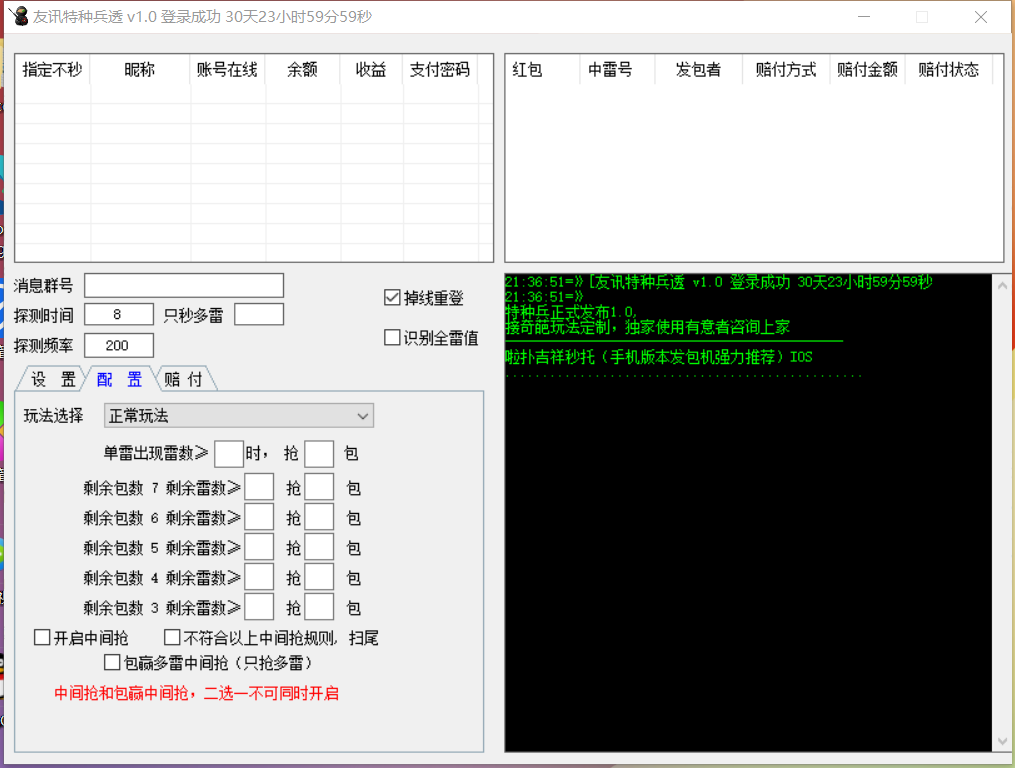1015x768 pixels.
Task: Click red warning 中间抢和包赢中间抢 text
Action: tap(196, 694)
